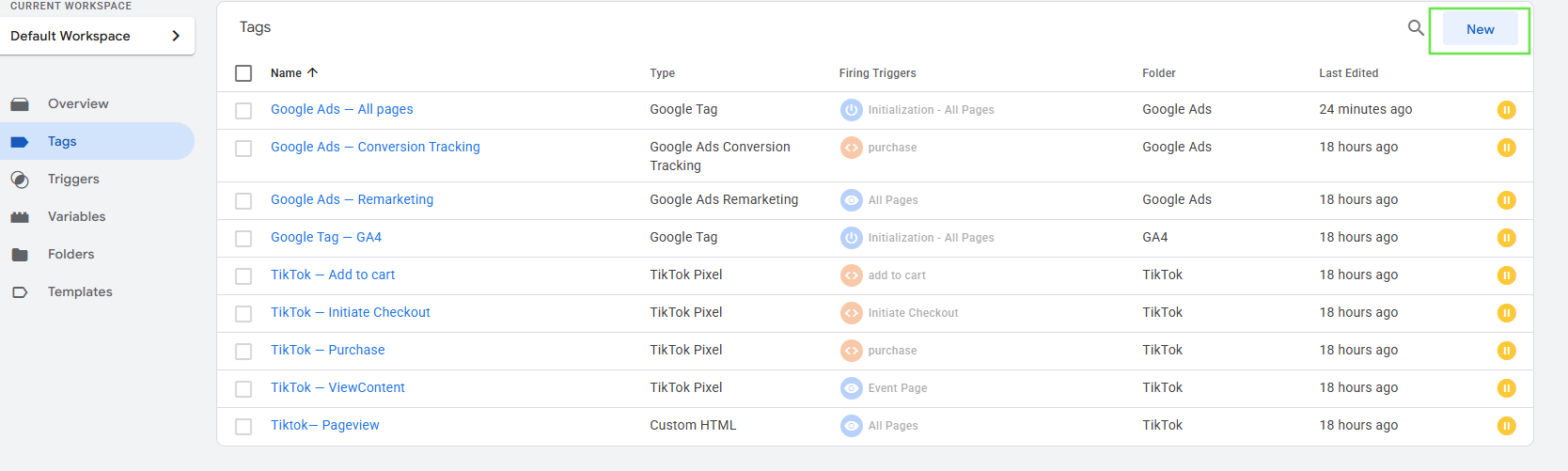Click the Last Edited column header
The width and height of the screenshot is (1568, 471).
click(x=1349, y=73)
